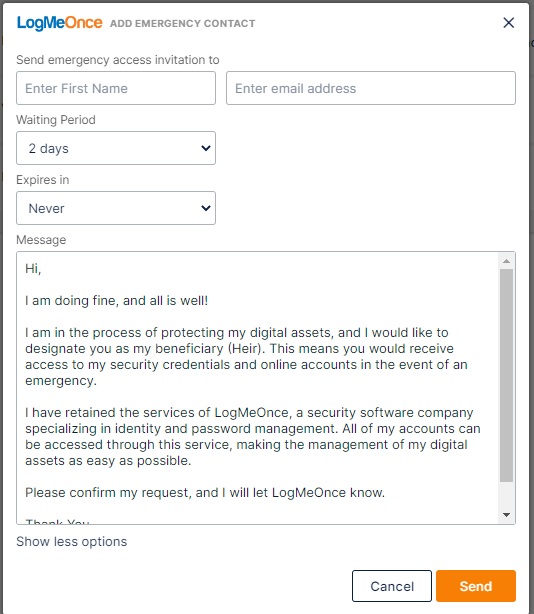Open the Expires in dropdown showing Never
The height and width of the screenshot is (614, 534).
pos(116,208)
